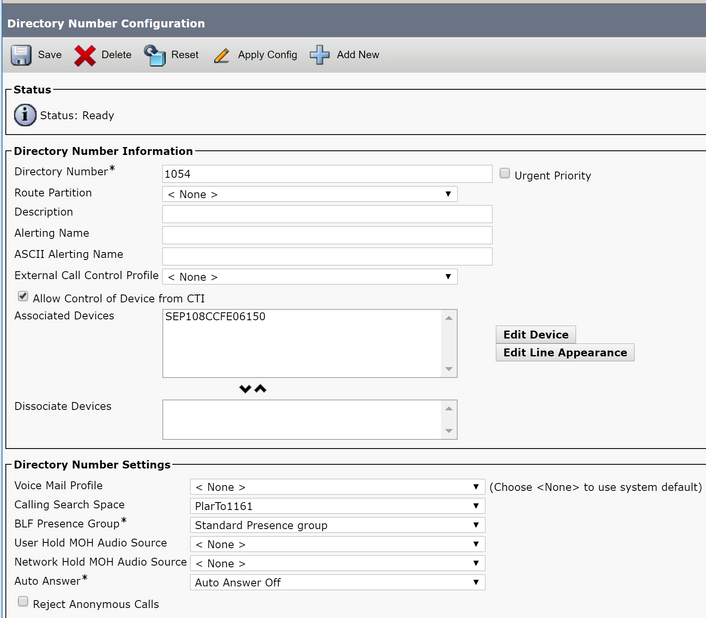Click the up arrow between device lists
The height and width of the screenshot is (618, 706).
click(x=260, y=389)
